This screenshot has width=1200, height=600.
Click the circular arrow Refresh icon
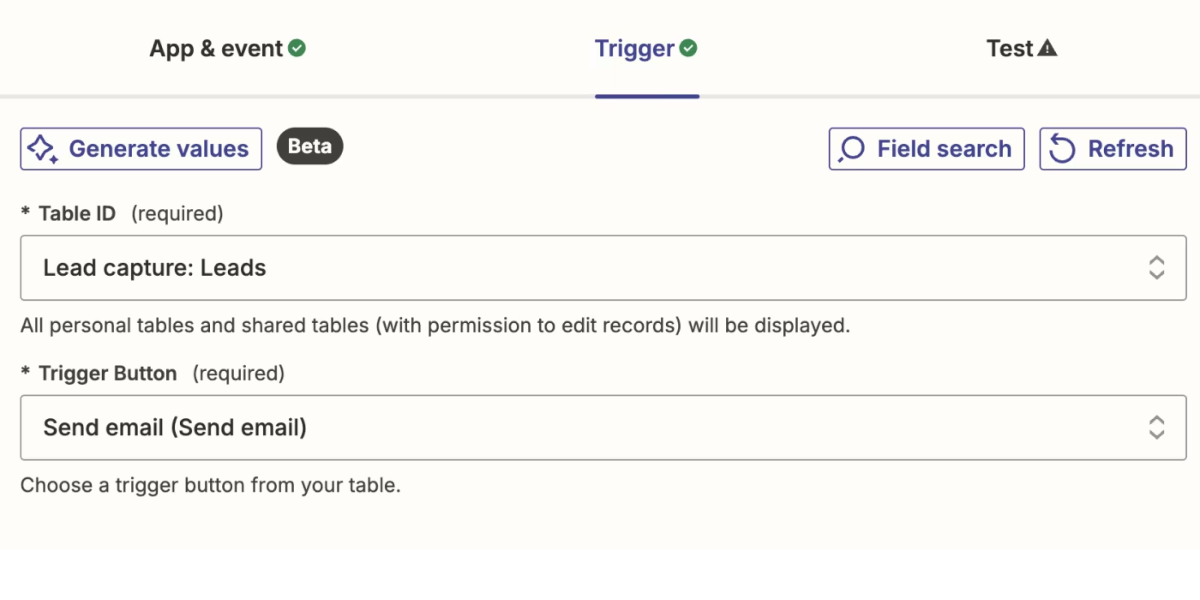pyautogui.click(x=1062, y=149)
